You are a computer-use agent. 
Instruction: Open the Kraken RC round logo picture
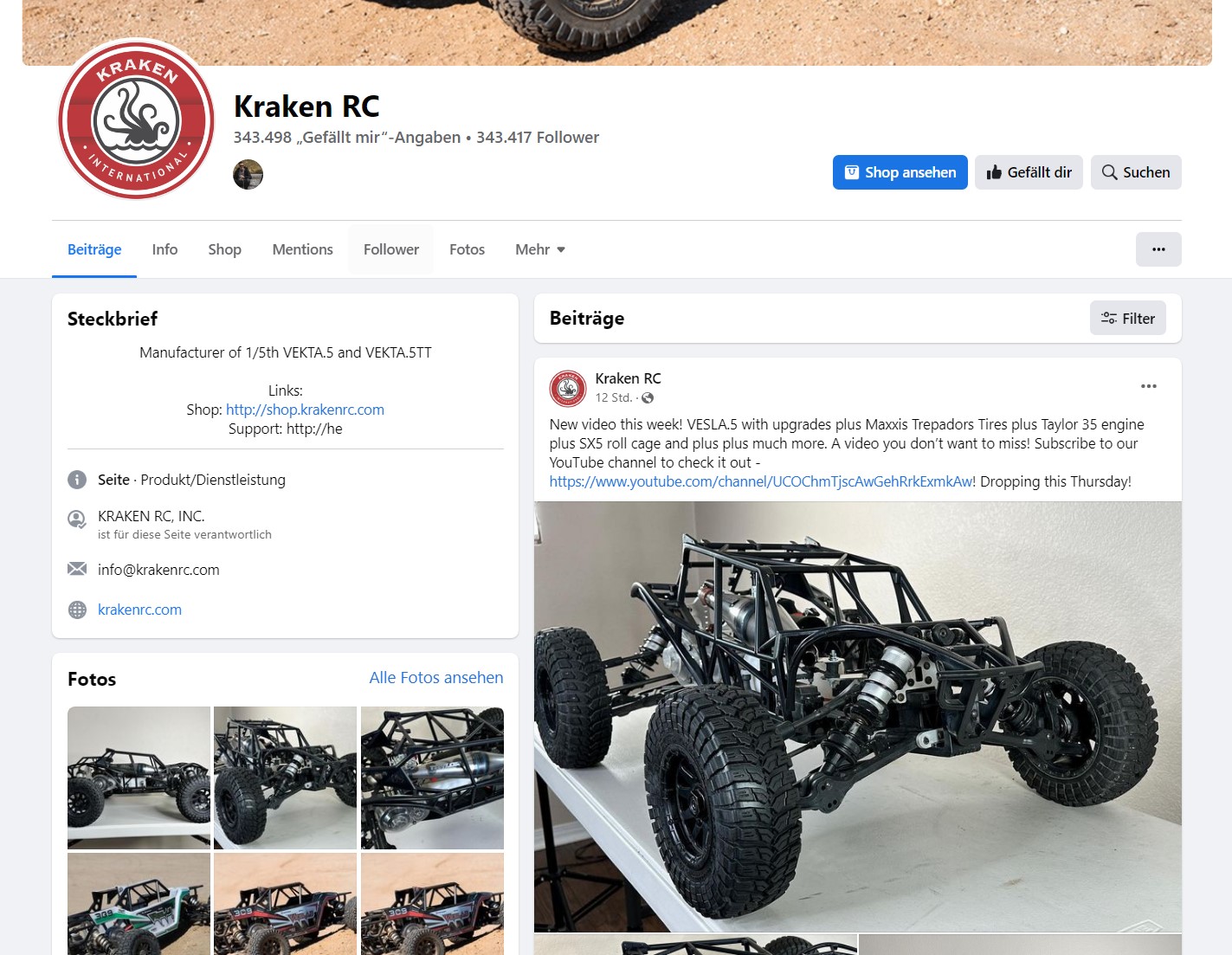pos(136,119)
